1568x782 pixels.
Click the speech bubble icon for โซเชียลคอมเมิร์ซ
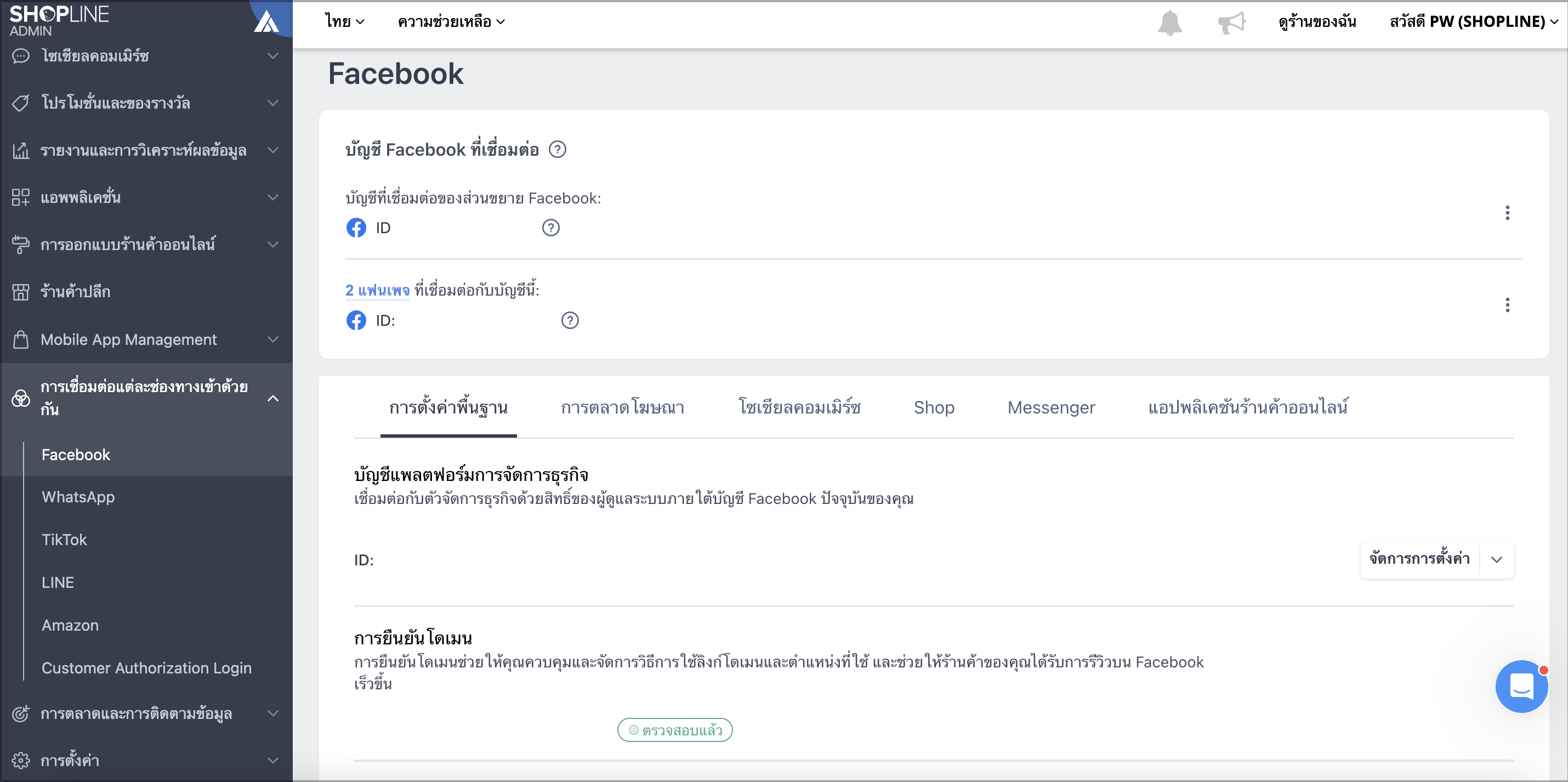(x=21, y=56)
